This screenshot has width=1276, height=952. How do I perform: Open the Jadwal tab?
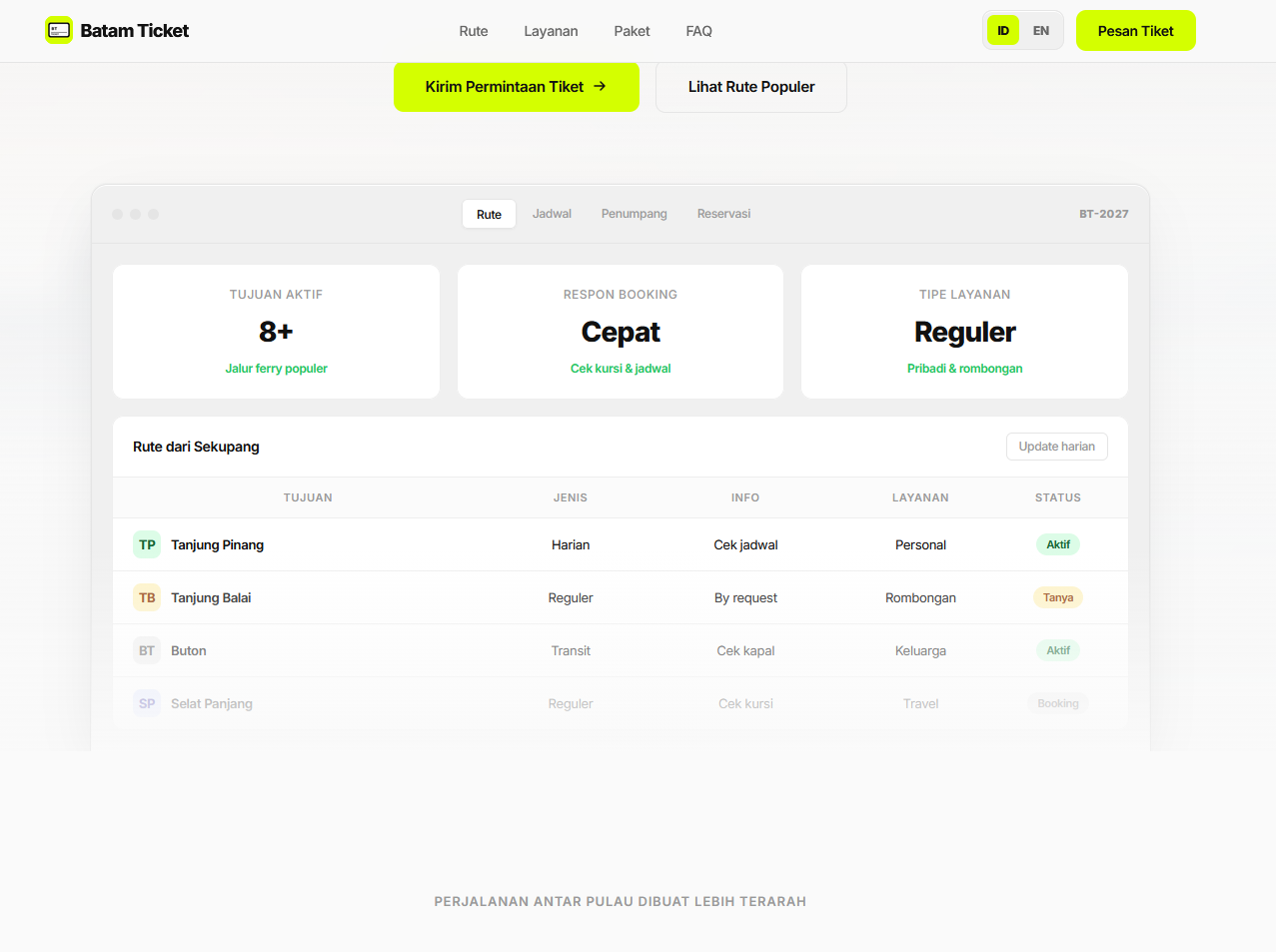point(552,214)
